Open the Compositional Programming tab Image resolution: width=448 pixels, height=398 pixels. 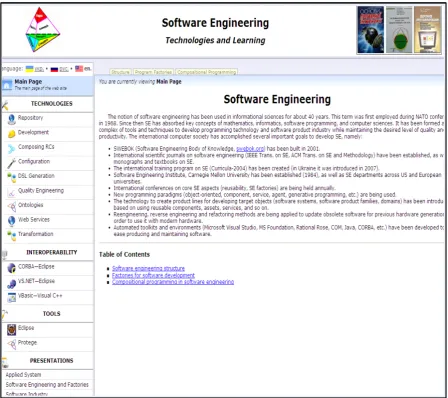(206, 72)
